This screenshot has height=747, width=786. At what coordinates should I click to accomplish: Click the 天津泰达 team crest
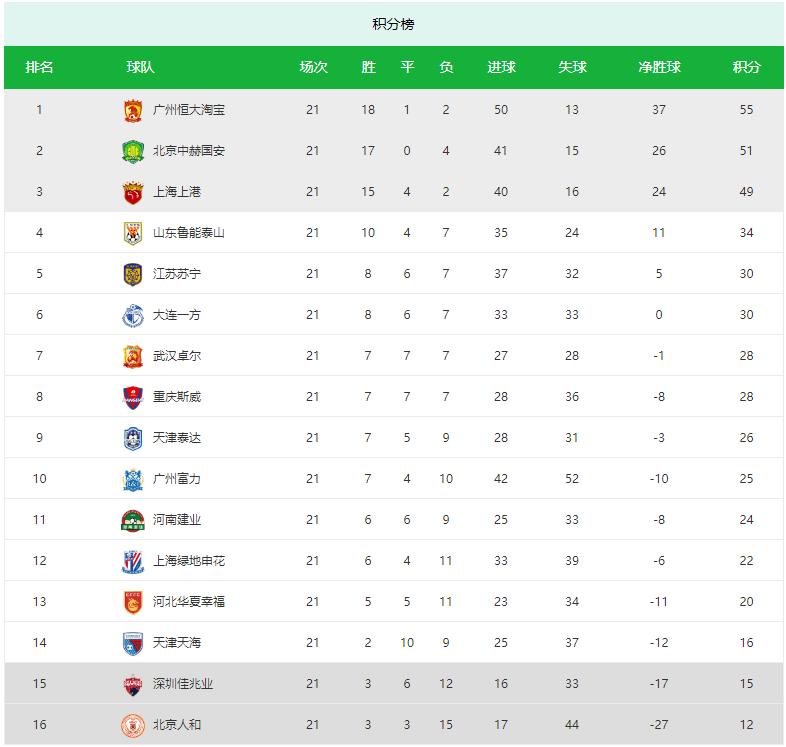[x=132, y=438]
